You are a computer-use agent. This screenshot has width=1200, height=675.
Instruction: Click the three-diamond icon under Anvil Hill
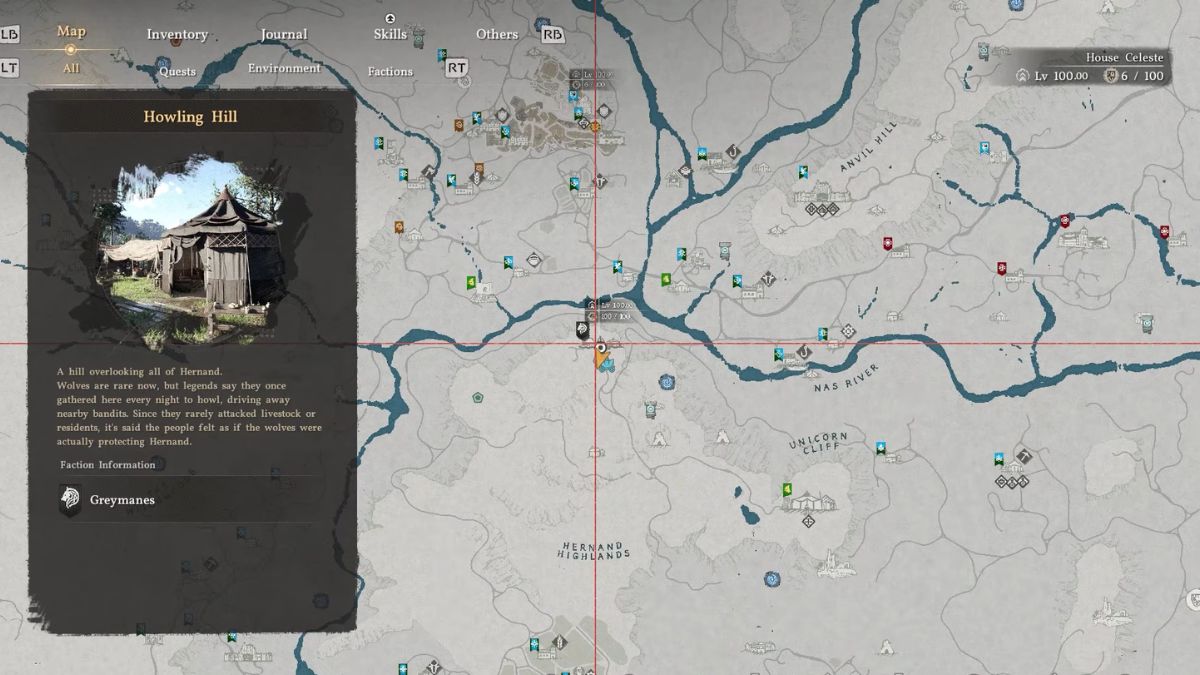(822, 209)
